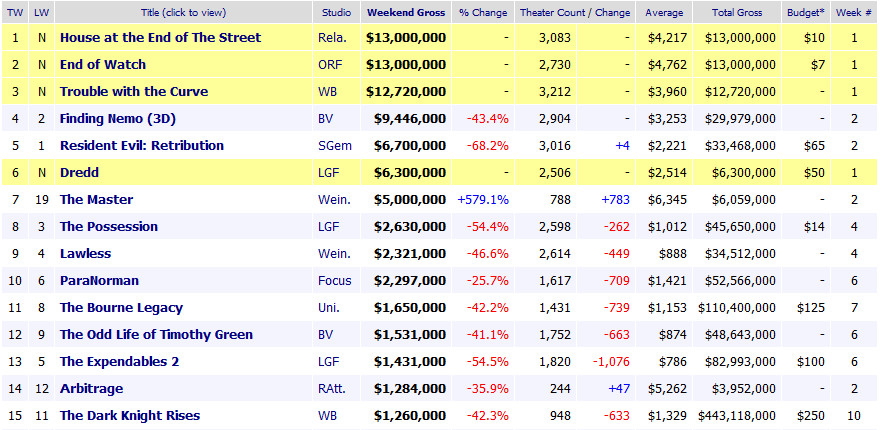
Task: Select the $9,446,000 weekend gross cell
Action: (410, 118)
